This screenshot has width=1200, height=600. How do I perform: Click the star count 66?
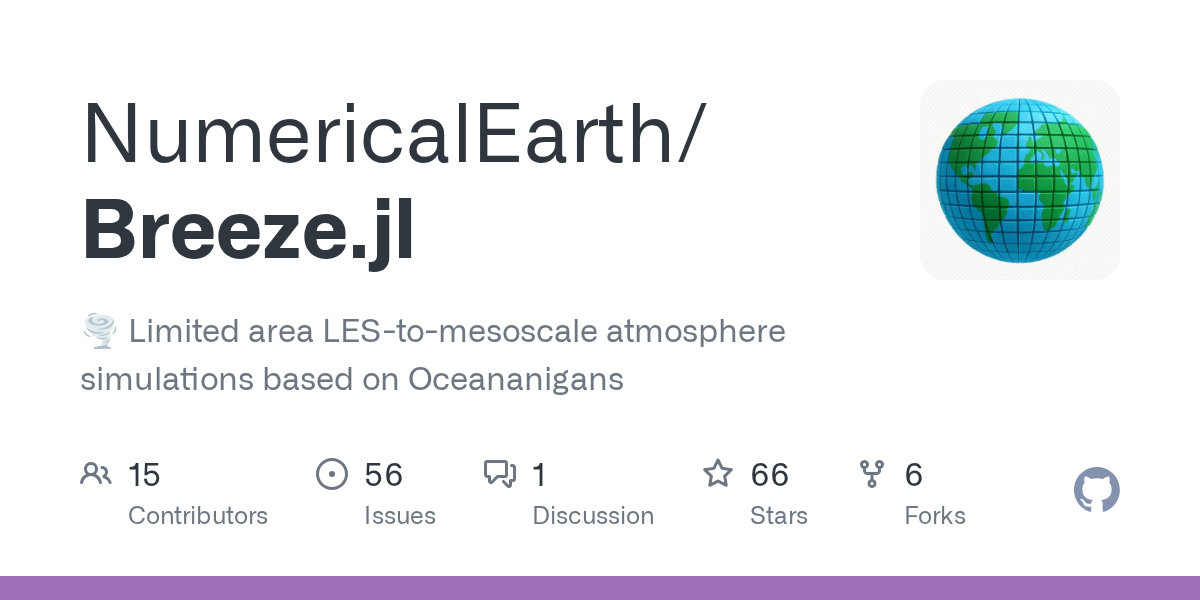[x=770, y=475]
